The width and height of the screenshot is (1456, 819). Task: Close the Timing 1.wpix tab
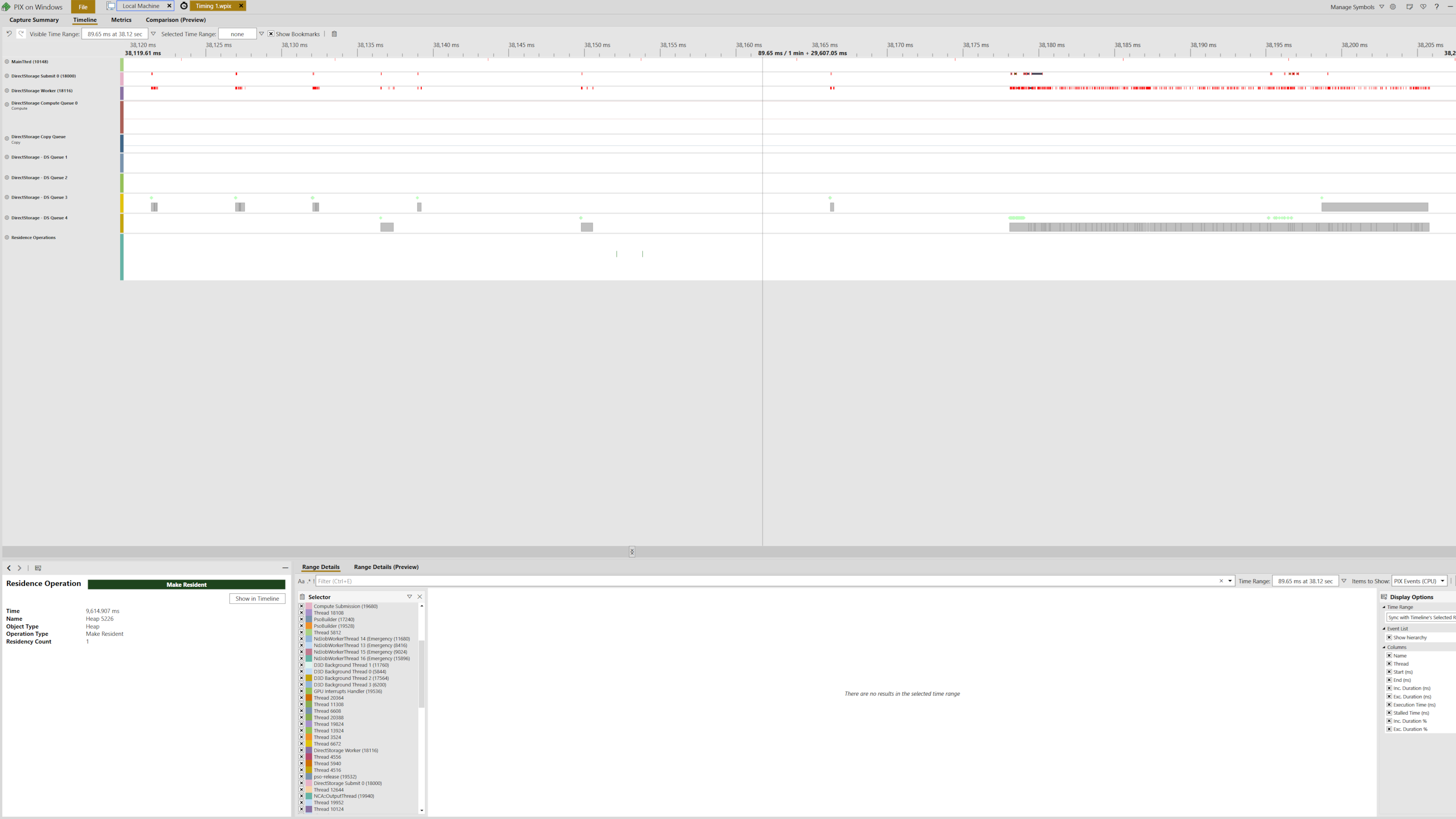pyautogui.click(x=241, y=6)
